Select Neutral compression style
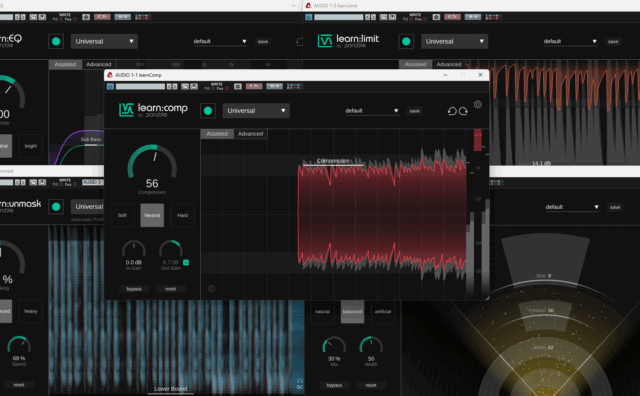 point(152,215)
